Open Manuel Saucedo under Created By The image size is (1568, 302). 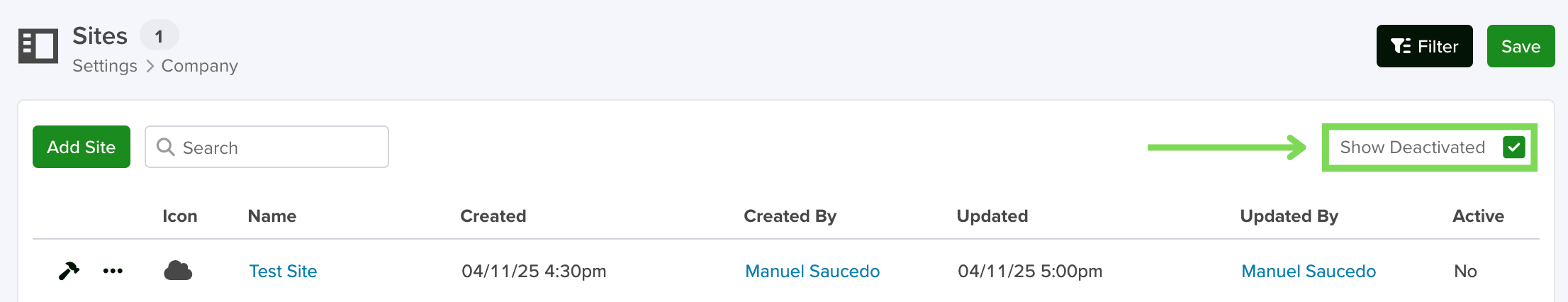click(812, 272)
